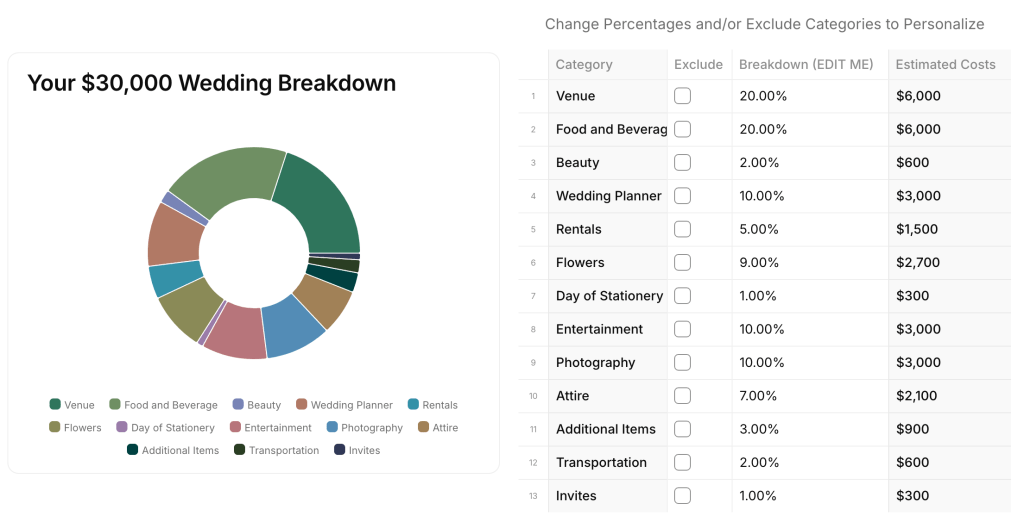Toggle Exclude checkbox for Wedding Planner
Viewport: 1024px width, 522px height.
click(x=682, y=196)
